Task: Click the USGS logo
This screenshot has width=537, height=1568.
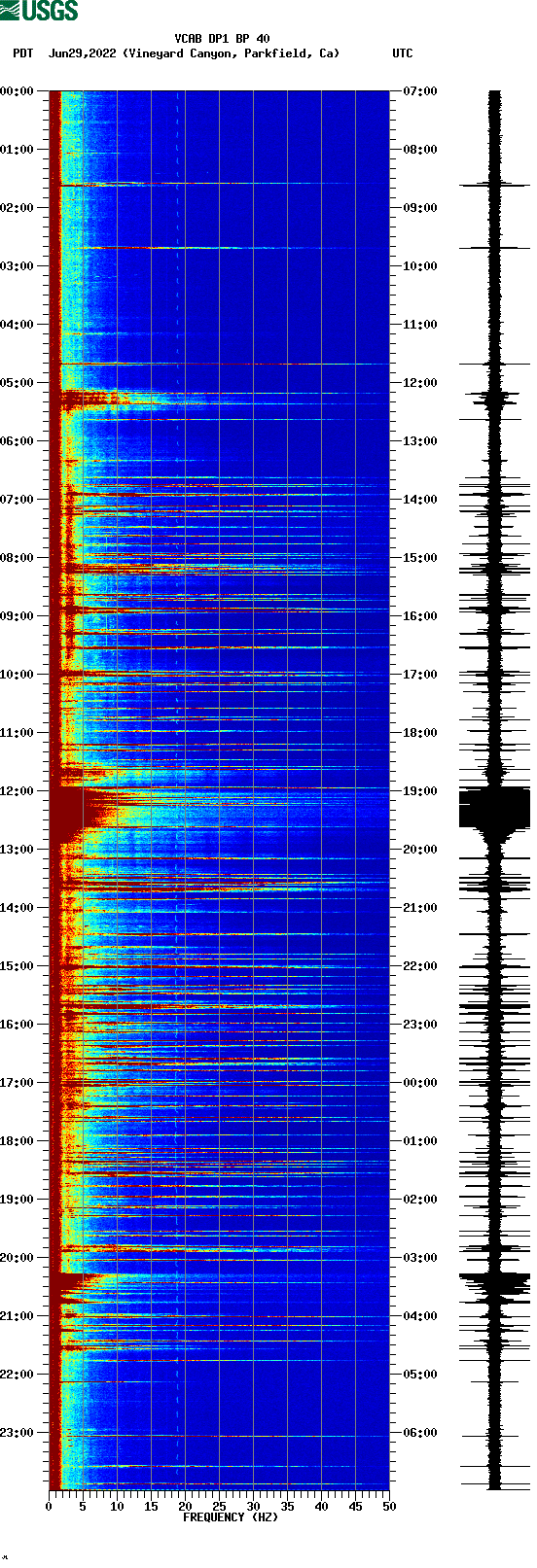Action: 39,11
